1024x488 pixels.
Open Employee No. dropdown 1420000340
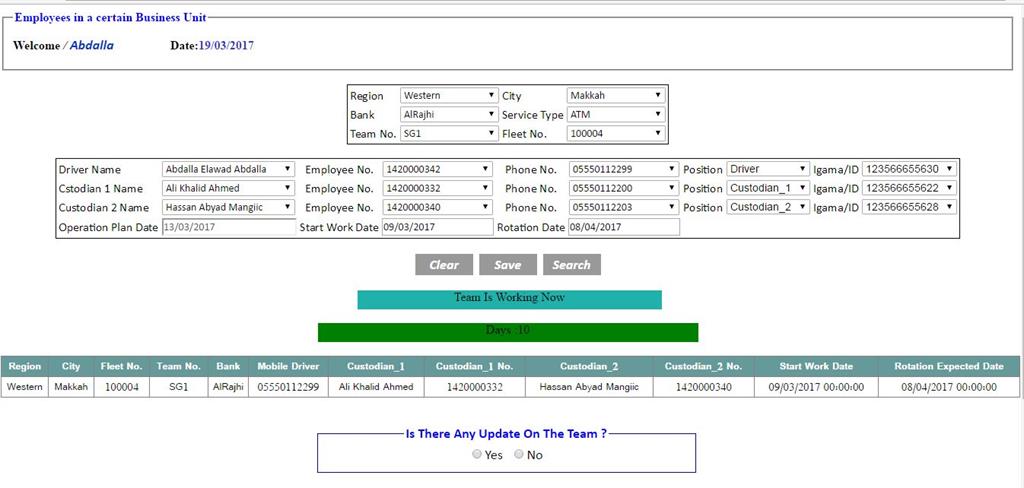[x=438, y=207]
